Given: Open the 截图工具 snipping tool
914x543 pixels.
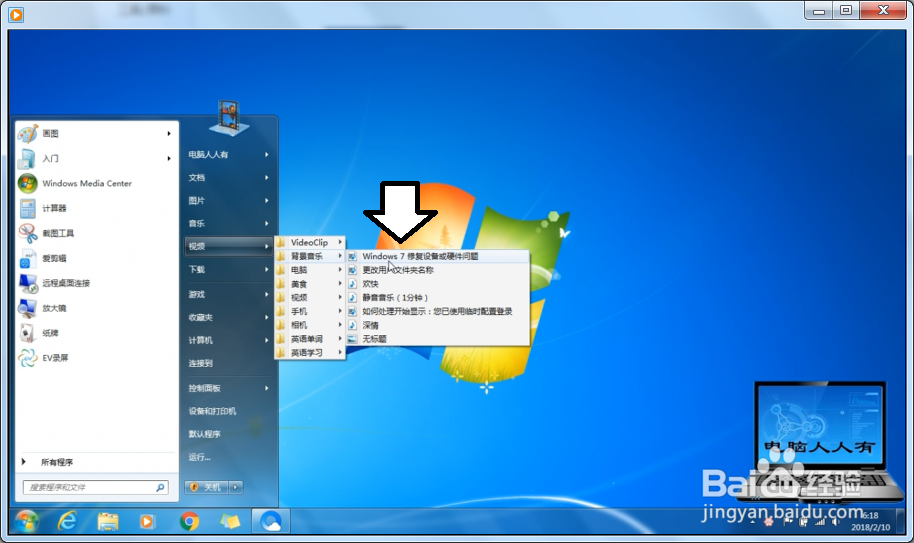Looking at the screenshot, I should click(97, 233).
